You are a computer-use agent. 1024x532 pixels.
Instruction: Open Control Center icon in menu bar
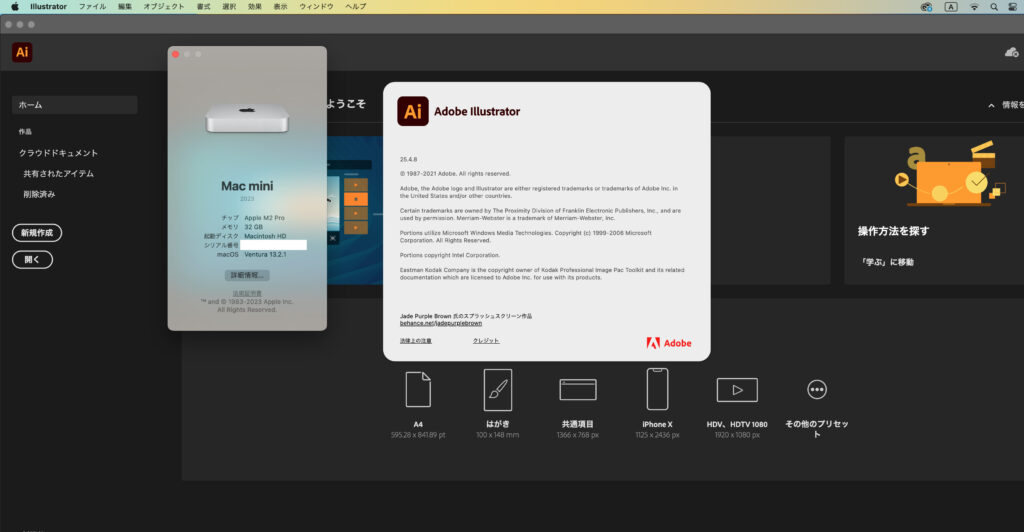(x=1013, y=7)
